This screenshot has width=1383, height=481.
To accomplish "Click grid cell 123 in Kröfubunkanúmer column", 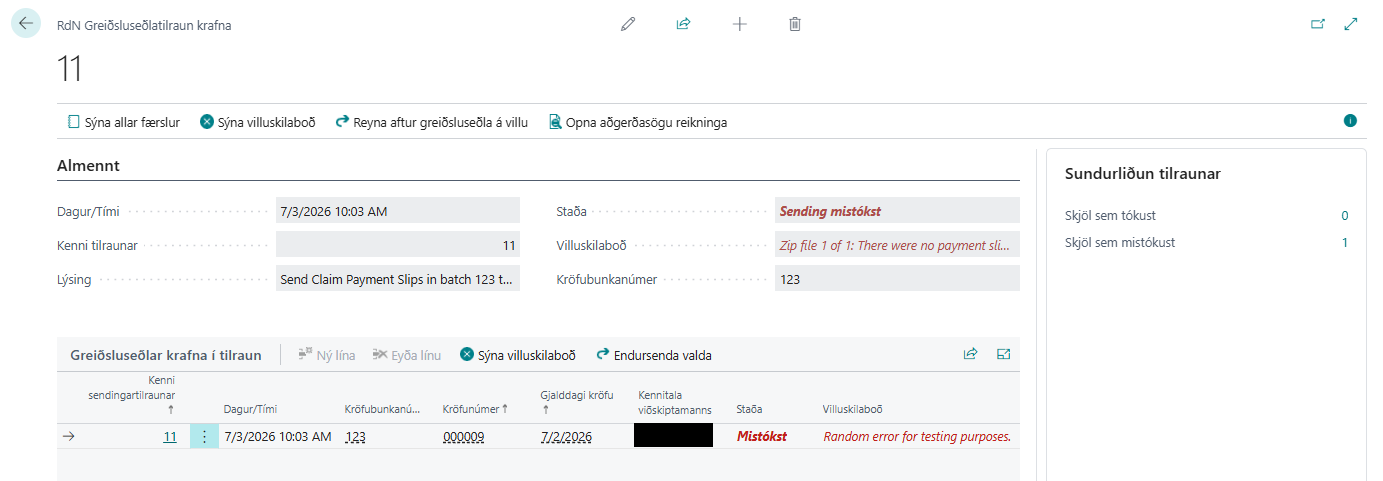I will [x=356, y=436].
